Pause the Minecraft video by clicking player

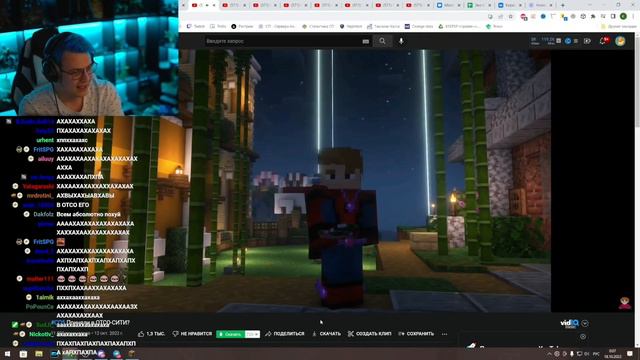(365, 181)
